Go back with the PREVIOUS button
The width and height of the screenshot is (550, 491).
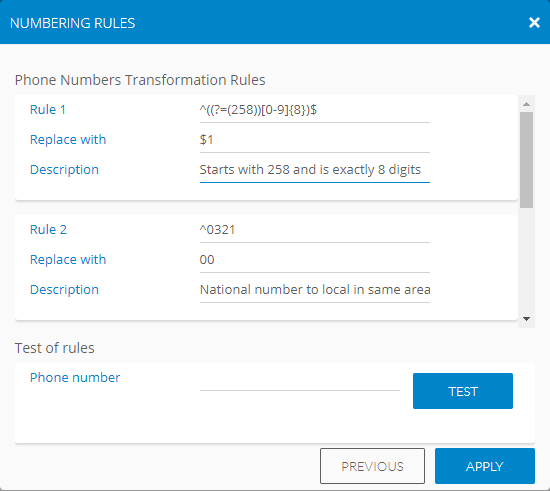click(372, 466)
